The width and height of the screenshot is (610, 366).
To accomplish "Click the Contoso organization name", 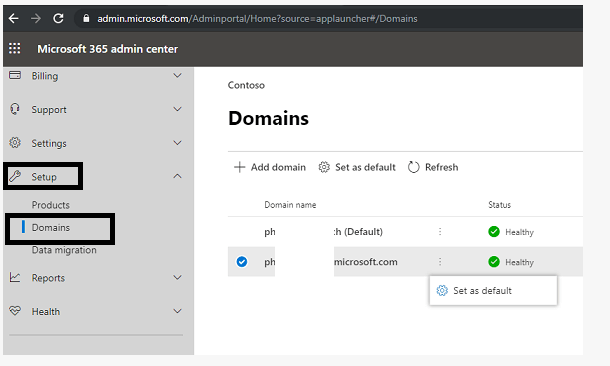I will click(246, 85).
